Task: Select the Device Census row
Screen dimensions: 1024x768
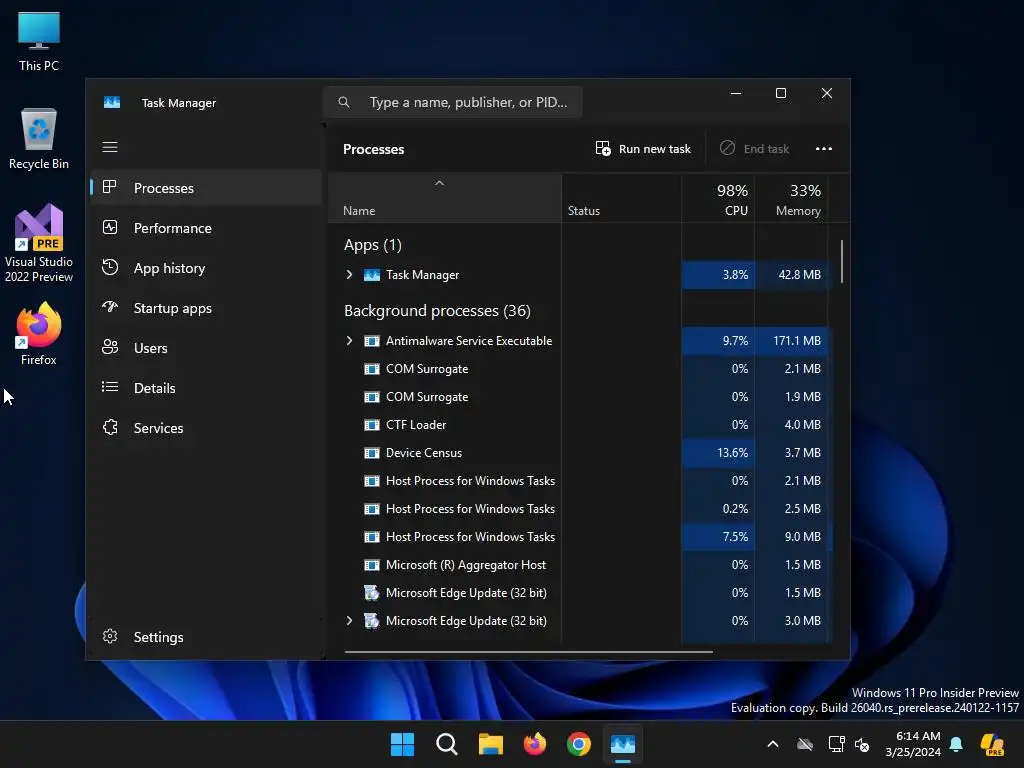Action: point(579,453)
